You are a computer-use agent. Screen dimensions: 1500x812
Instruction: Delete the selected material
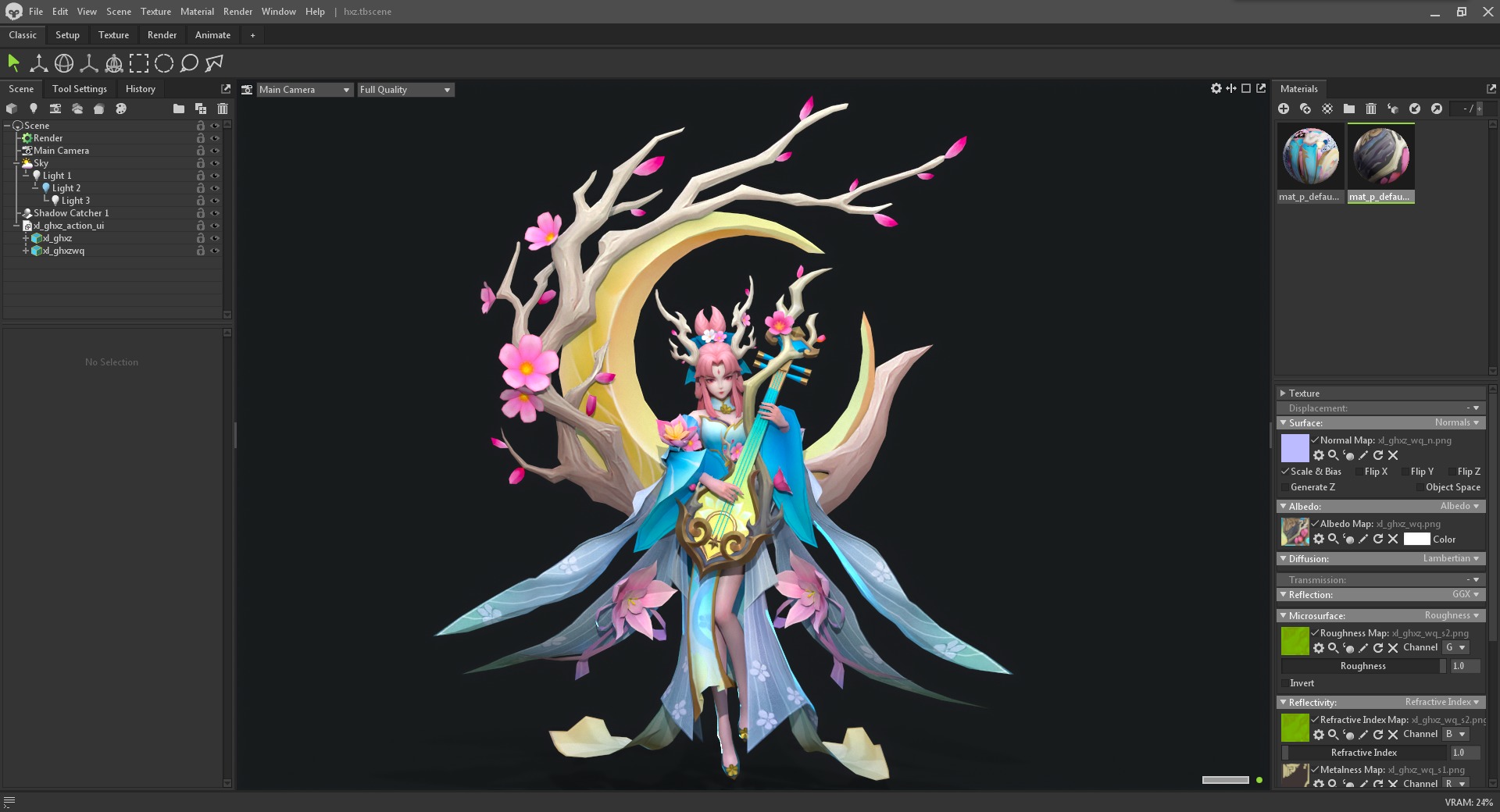pyautogui.click(x=1371, y=109)
